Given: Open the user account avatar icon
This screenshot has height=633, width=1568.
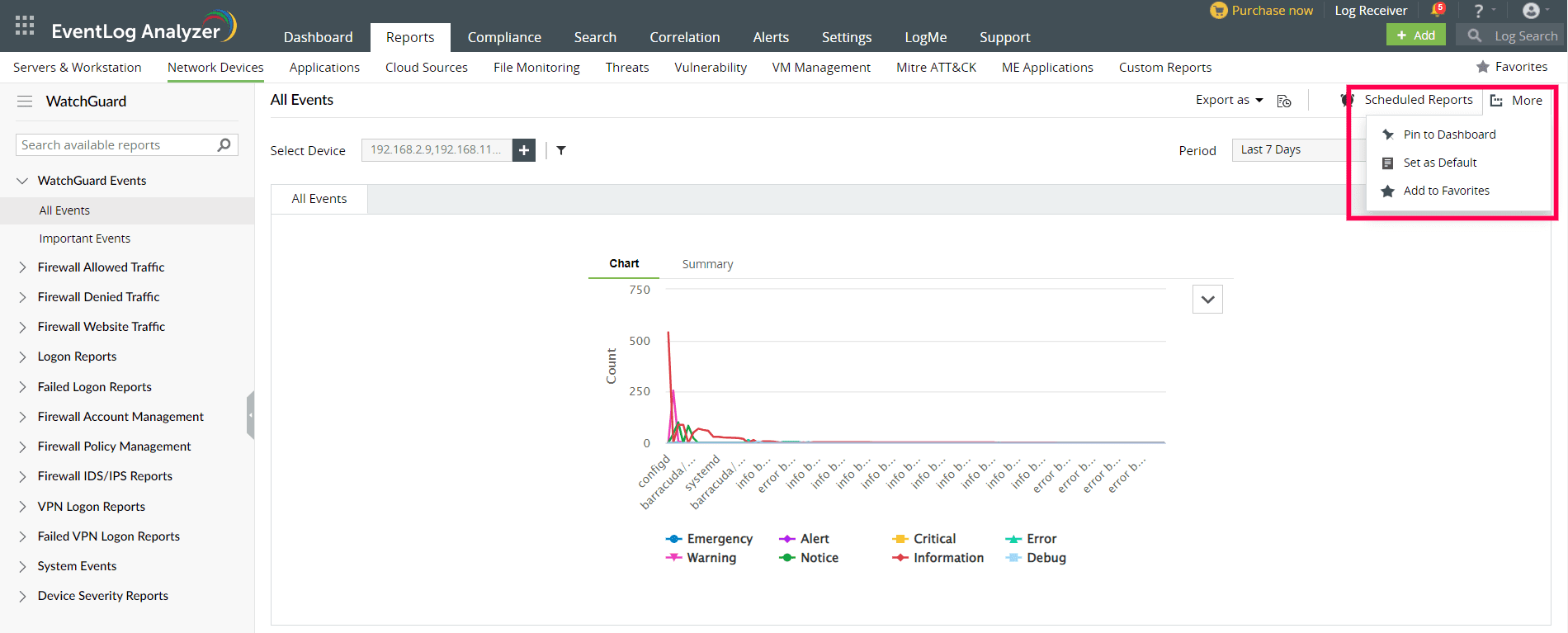Looking at the screenshot, I should (x=1531, y=11).
